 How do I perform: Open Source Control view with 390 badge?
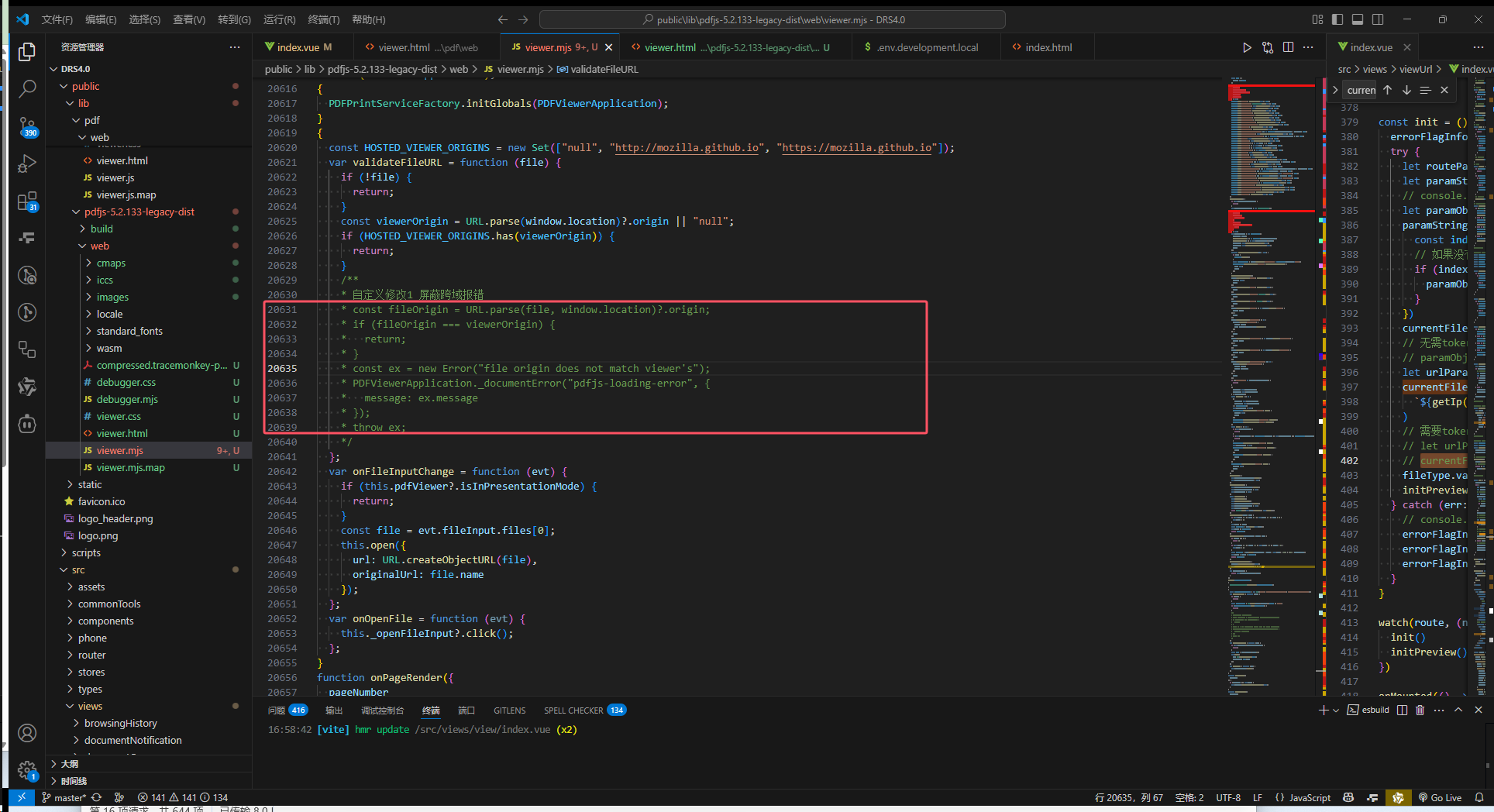tap(27, 126)
